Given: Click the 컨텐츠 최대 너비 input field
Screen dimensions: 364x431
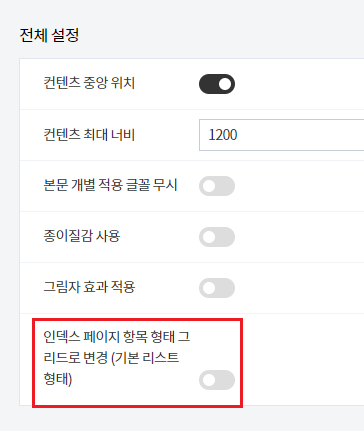Looking at the screenshot, I should coord(282,135).
